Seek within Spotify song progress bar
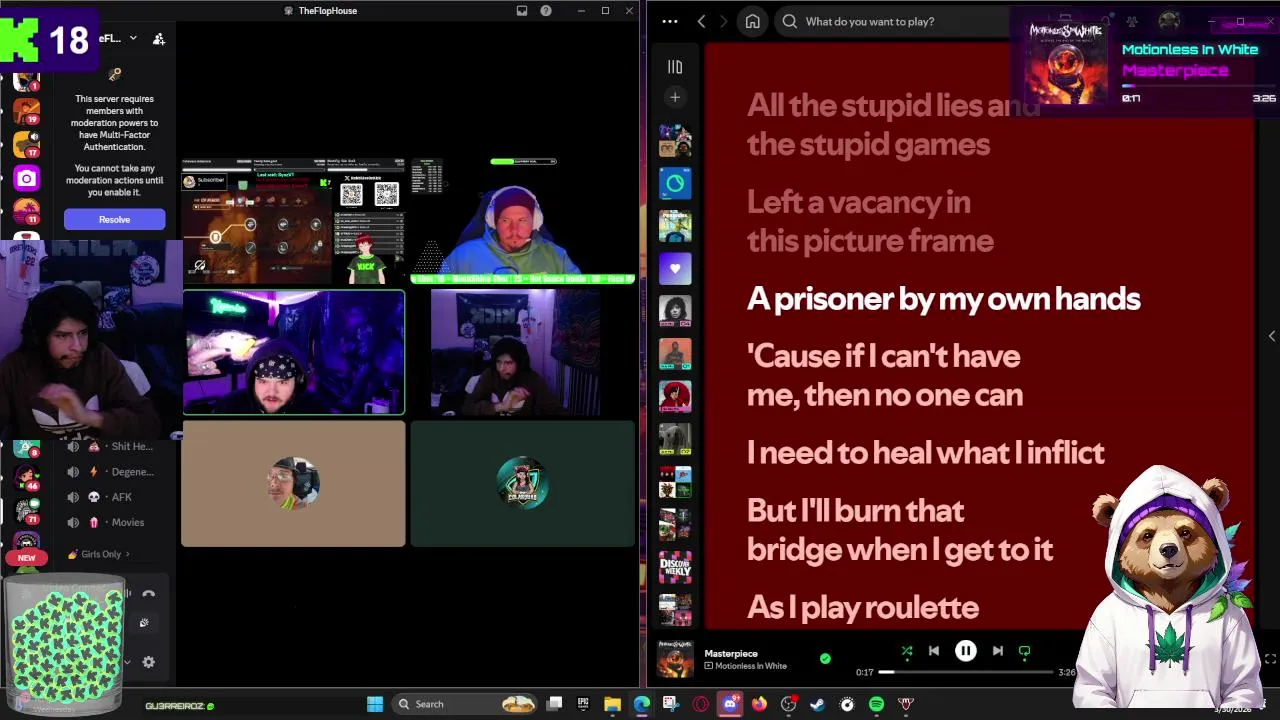The width and height of the screenshot is (1280, 720). pyautogui.click(x=965, y=672)
